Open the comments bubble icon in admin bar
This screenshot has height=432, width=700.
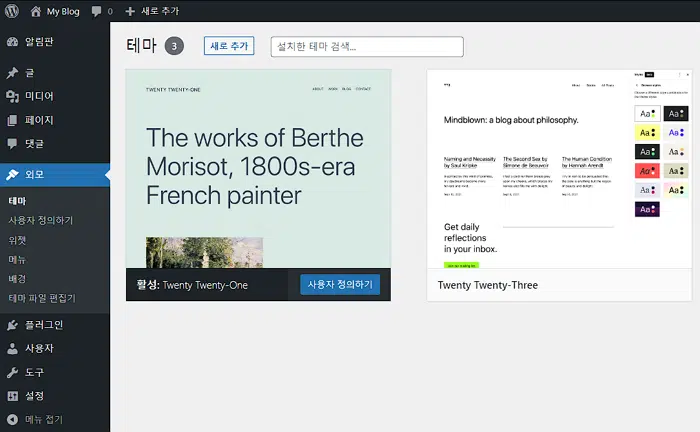point(96,11)
